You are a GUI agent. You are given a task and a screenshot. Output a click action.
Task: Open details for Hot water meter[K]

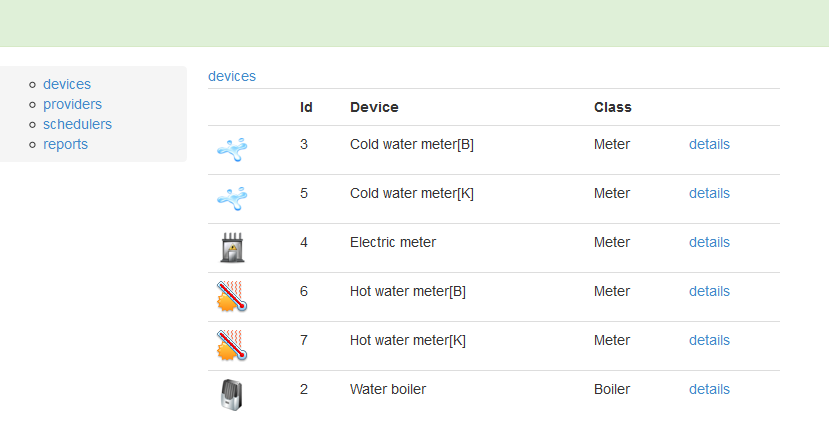(709, 340)
